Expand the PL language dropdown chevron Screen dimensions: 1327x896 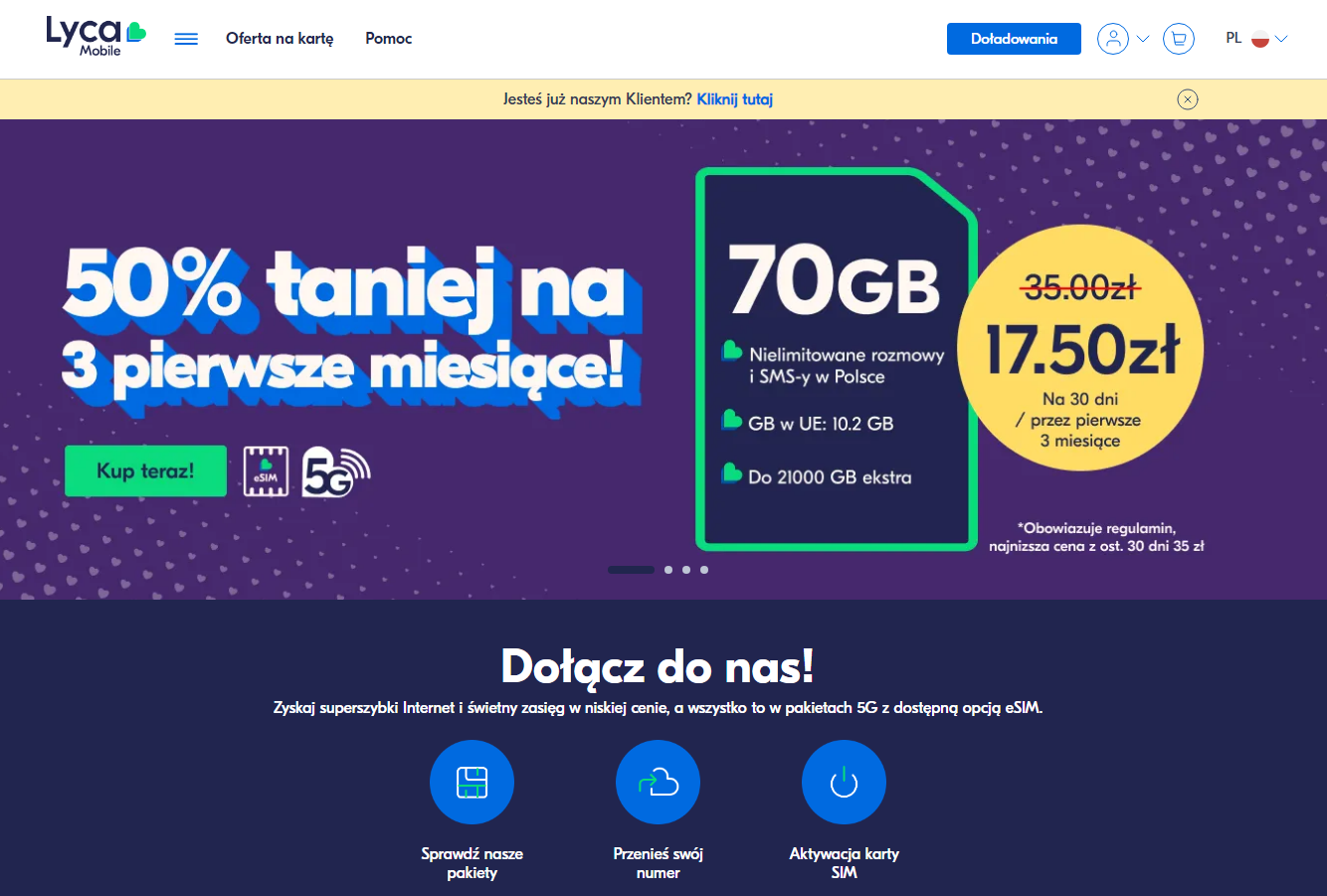pyautogui.click(x=1281, y=39)
